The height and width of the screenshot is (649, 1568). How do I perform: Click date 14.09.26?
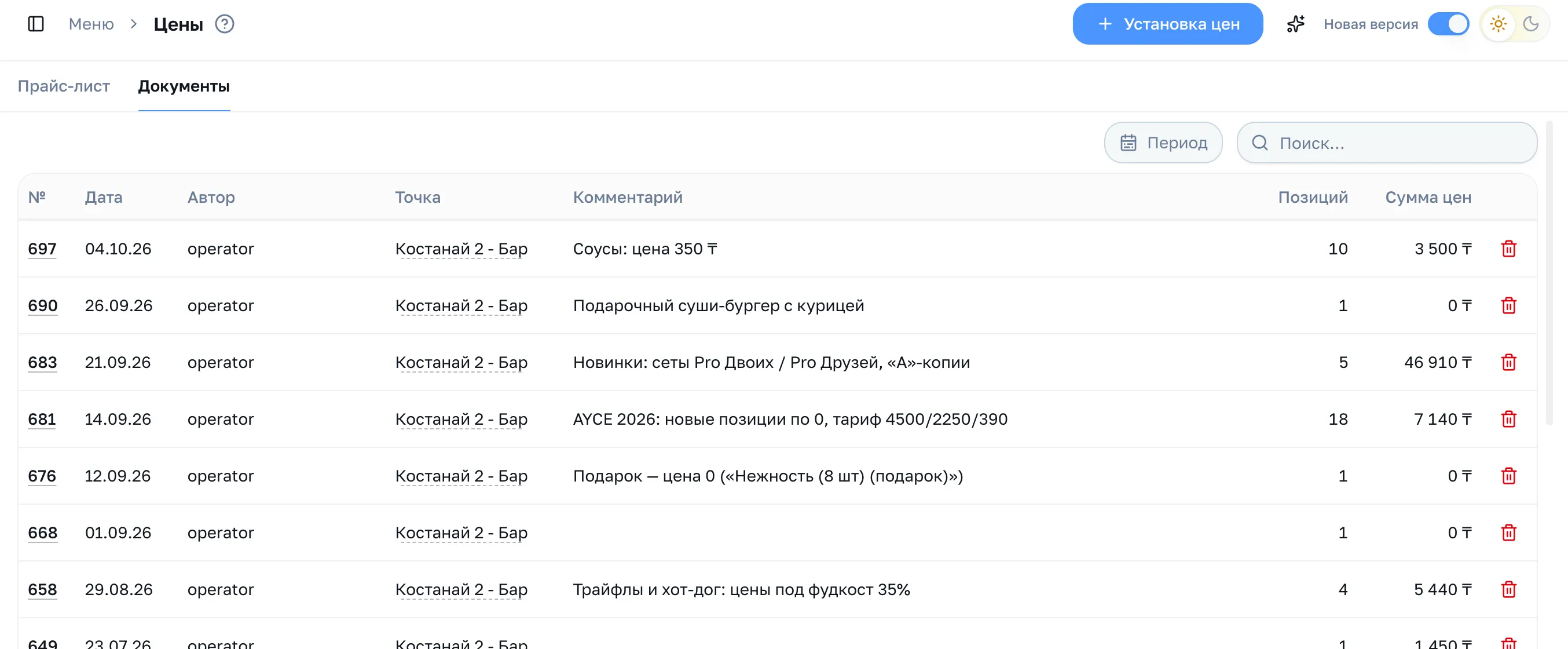tap(118, 420)
